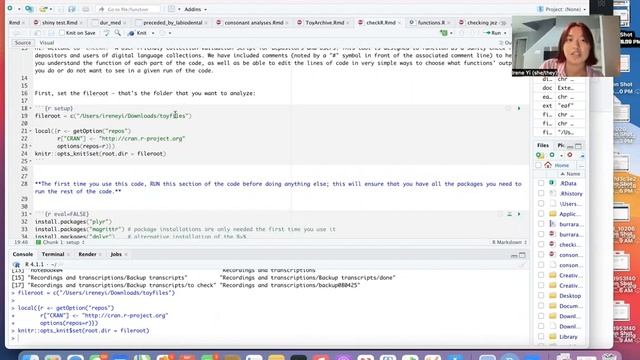The height and width of the screenshot is (360, 640).
Task: Run all chunks above the eval=FALSE chunk
Action: point(509,214)
